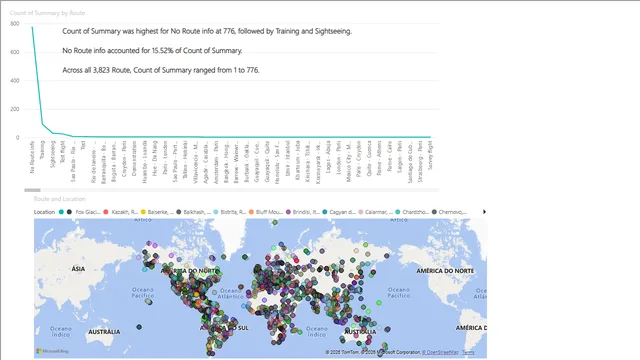The height and width of the screenshot is (360, 640).
Task: Click the Brindisi legend label
Action: click(x=306, y=212)
